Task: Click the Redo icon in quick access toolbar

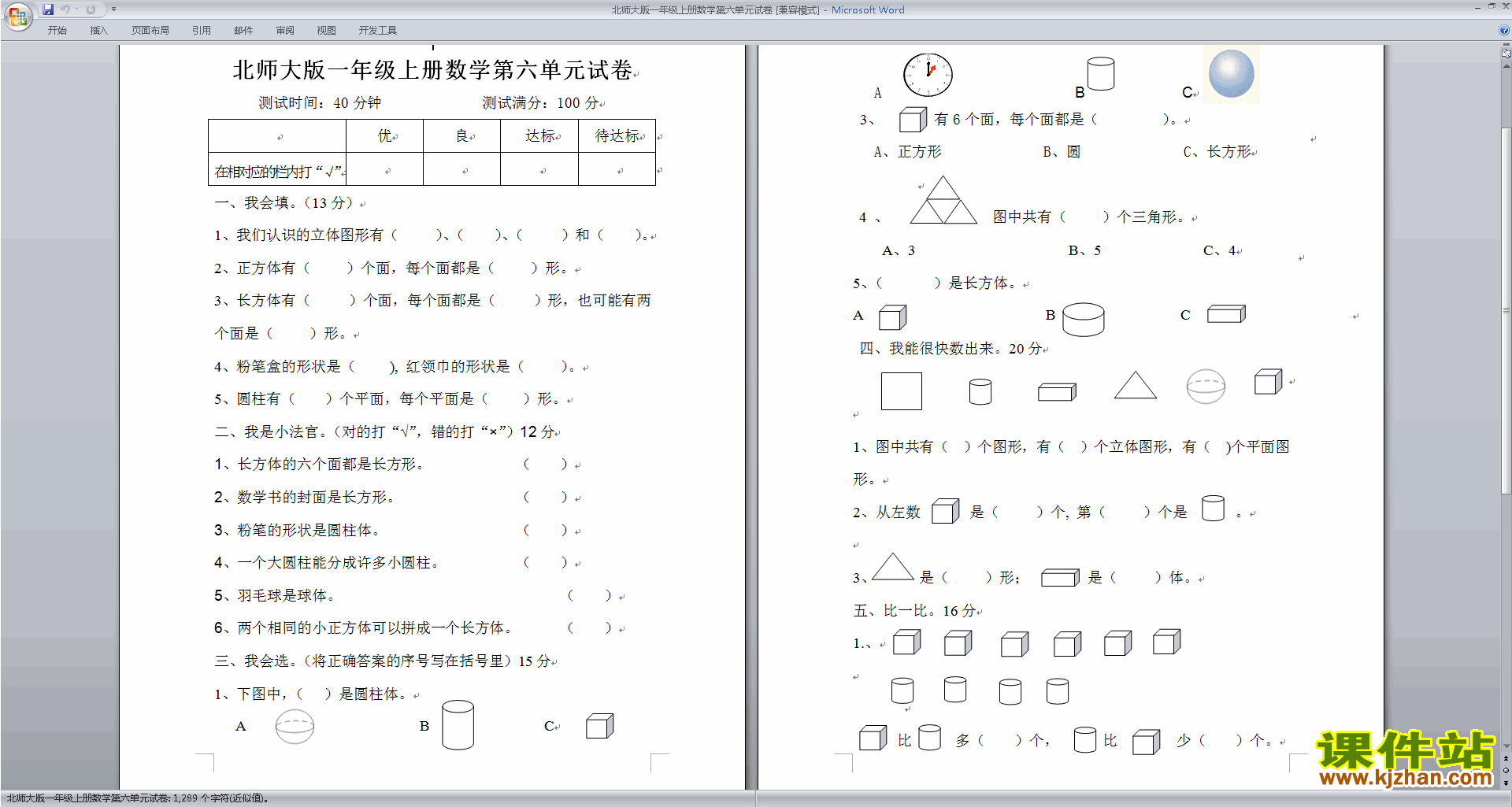Action: [91, 9]
